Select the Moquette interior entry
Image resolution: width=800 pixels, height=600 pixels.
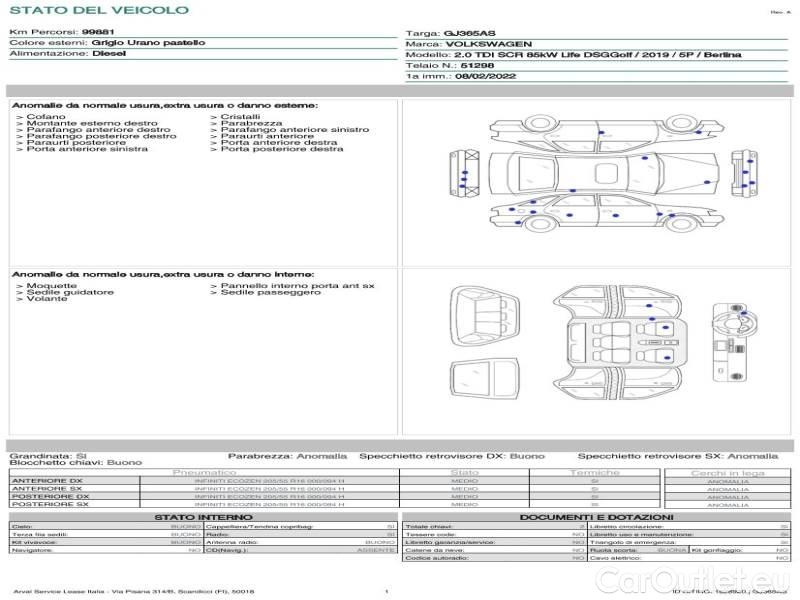coord(52,286)
